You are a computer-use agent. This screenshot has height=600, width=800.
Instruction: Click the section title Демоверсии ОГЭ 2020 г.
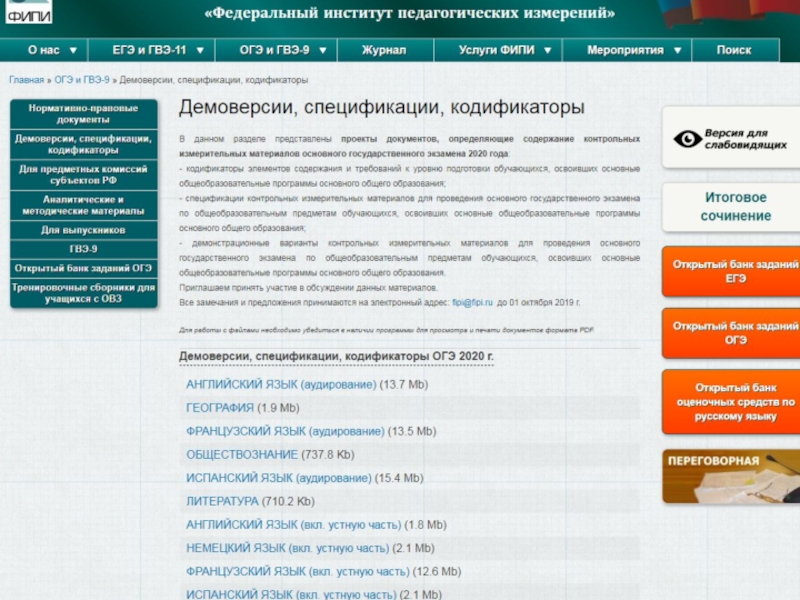coord(336,356)
